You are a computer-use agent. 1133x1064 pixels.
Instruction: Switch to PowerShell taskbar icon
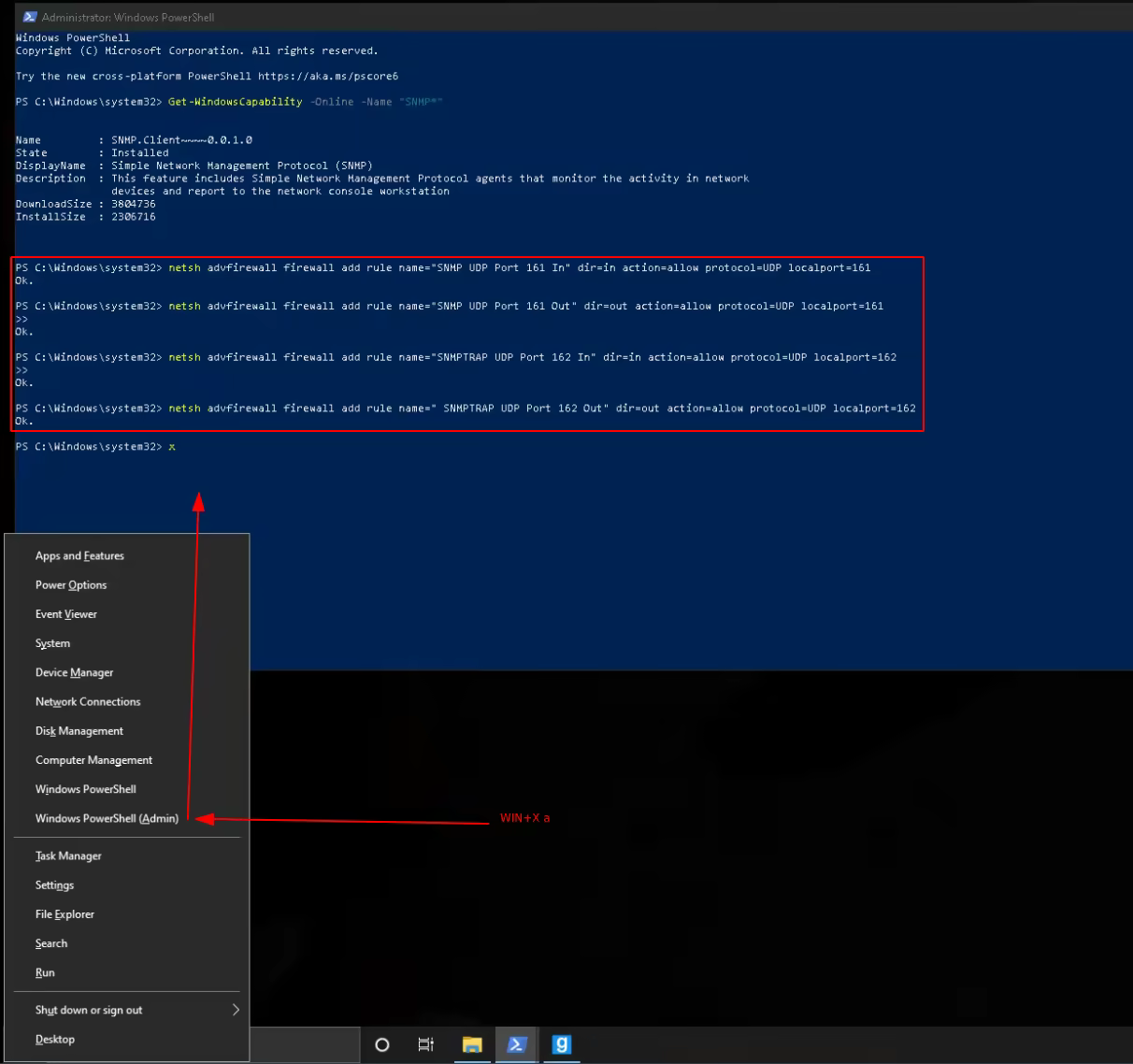[516, 1044]
